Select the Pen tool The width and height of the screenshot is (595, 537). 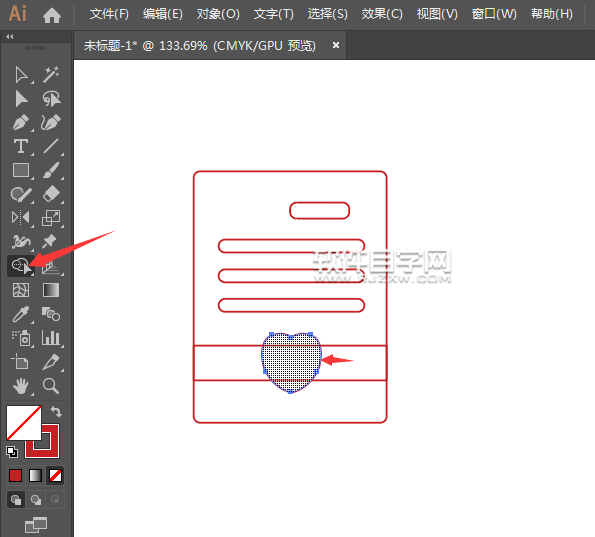[21, 123]
